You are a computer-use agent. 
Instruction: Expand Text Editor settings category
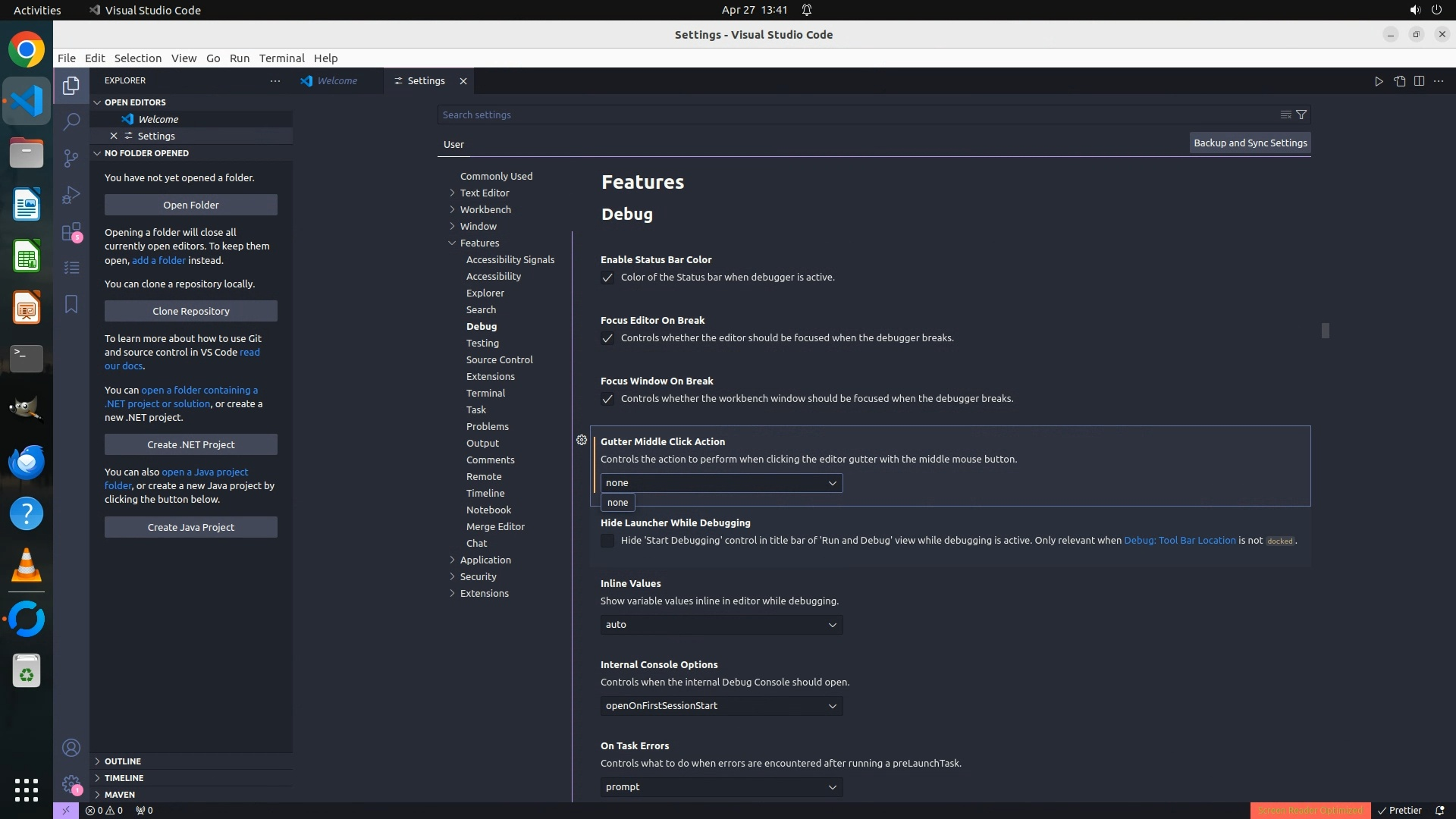pos(484,193)
